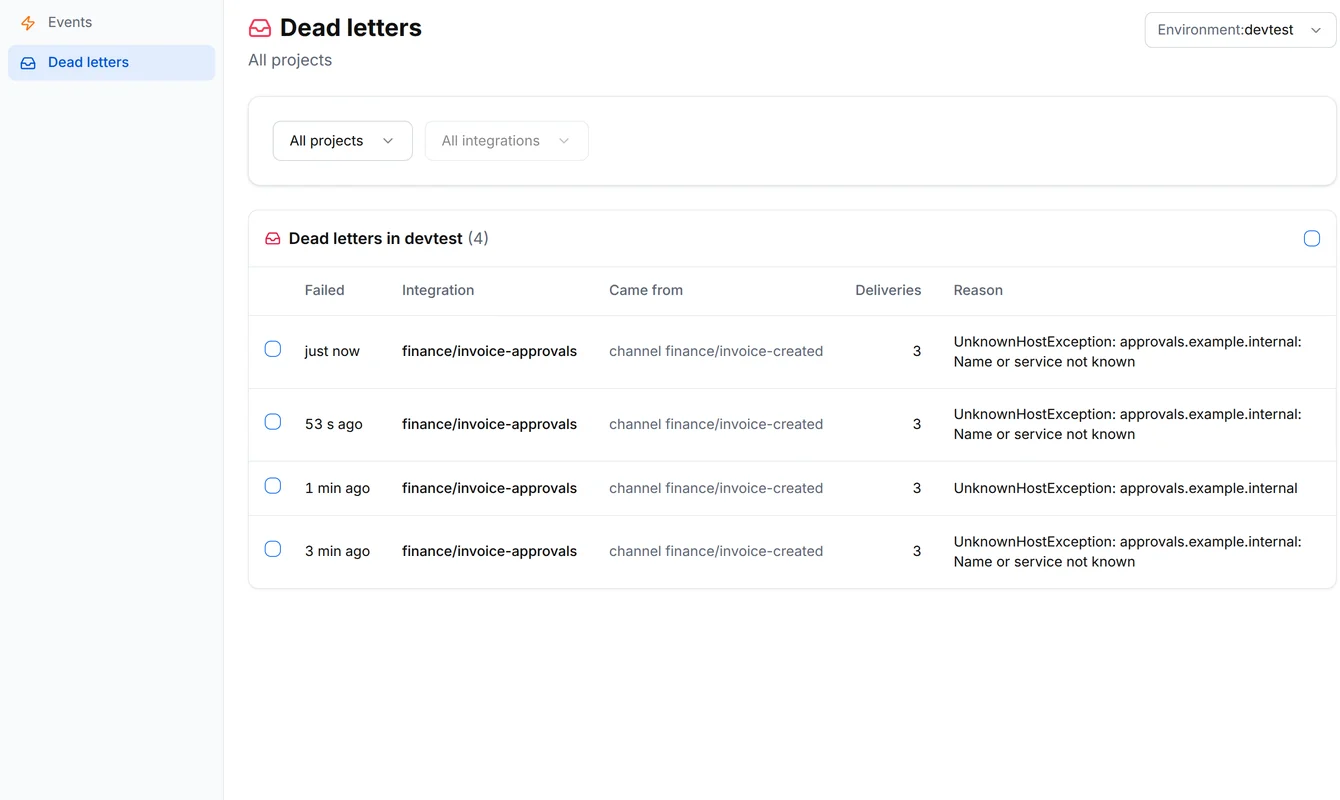Click channel finance/invoice-created in 'just now' row
1340x800 pixels.
pos(716,351)
